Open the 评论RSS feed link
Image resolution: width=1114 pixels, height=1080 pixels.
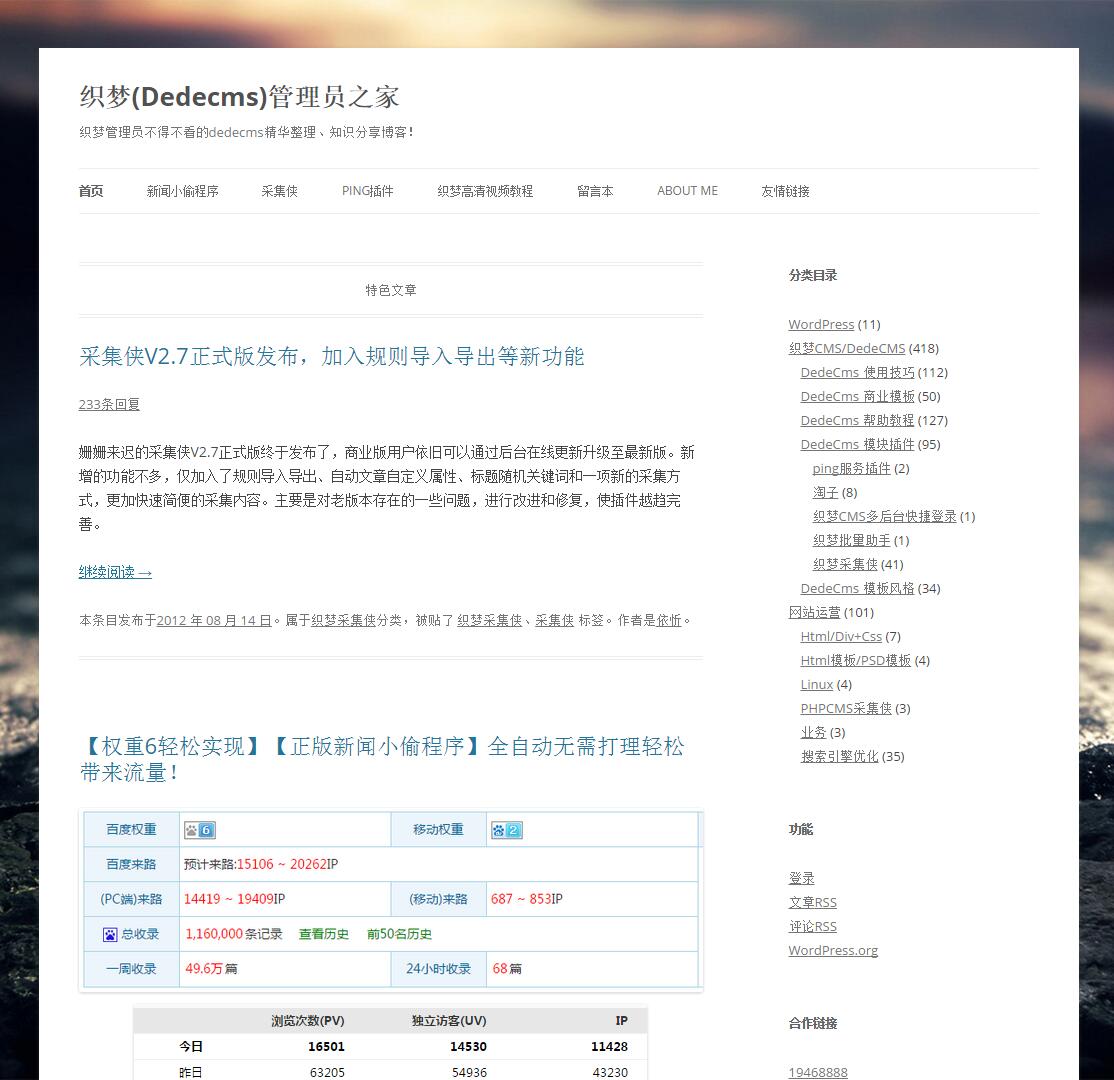click(x=813, y=927)
